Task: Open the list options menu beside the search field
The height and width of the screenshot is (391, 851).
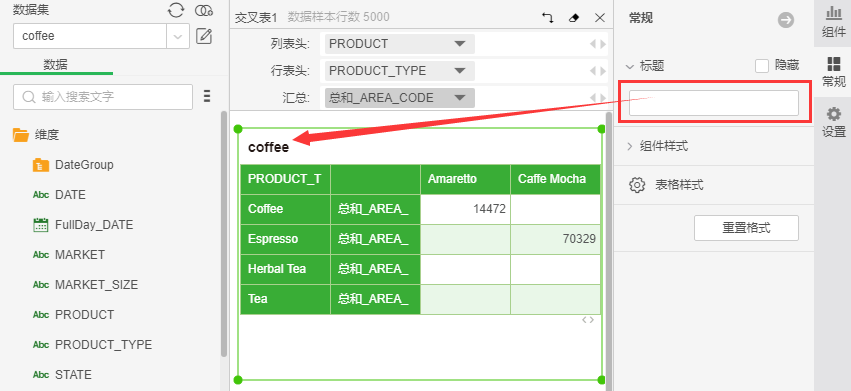Action: pos(207,97)
